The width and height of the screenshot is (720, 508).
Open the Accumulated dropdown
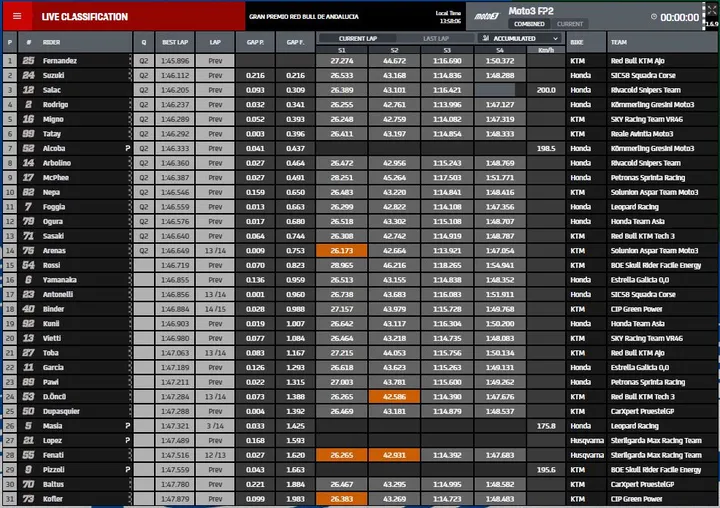coord(521,38)
